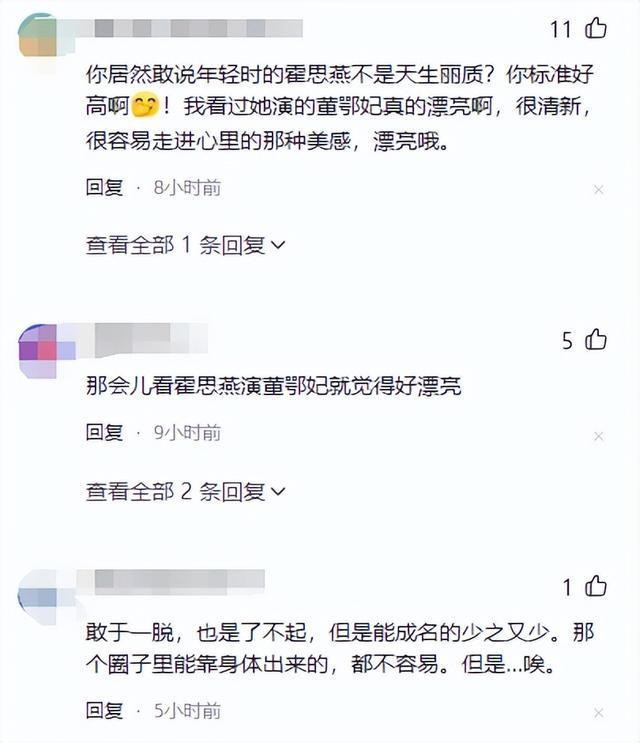Image resolution: width=640 pixels, height=743 pixels.
Task: Open the third commenter's blurred username
Action: click(x=180, y=582)
